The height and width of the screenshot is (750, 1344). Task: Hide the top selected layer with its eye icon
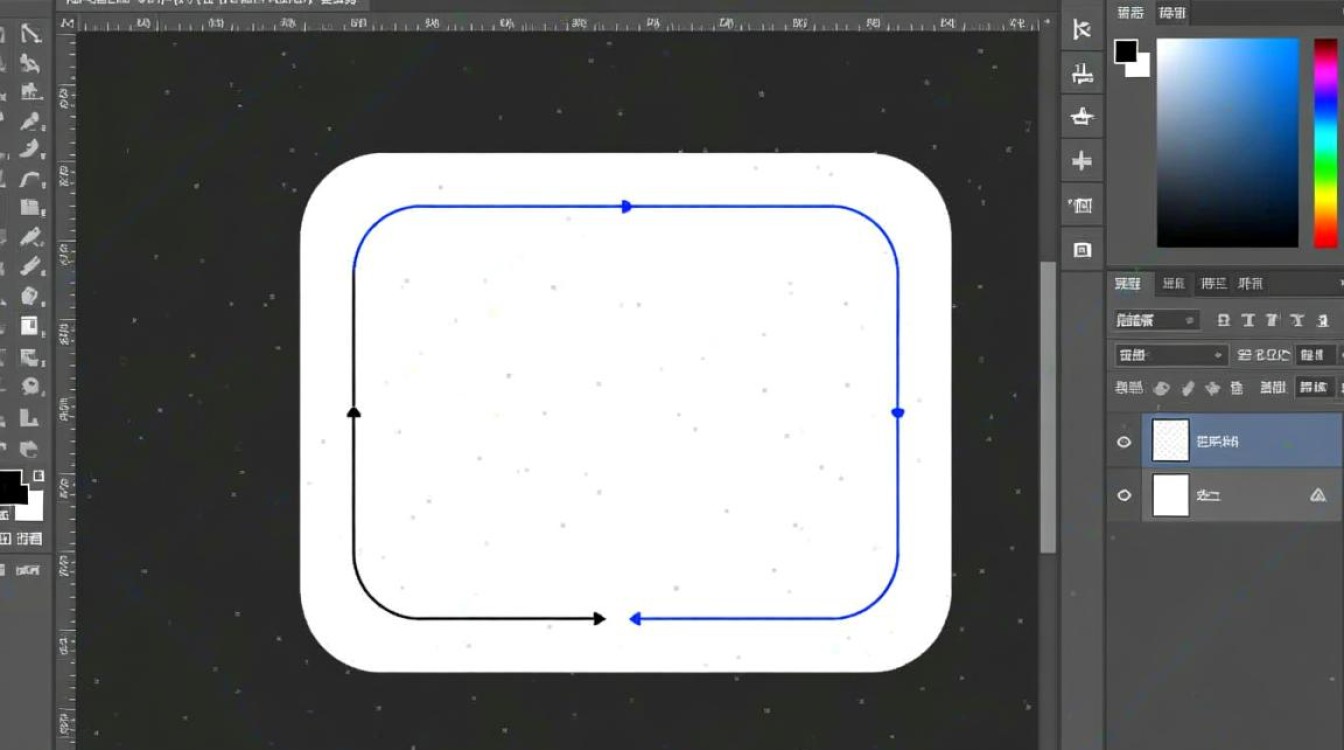(1124, 440)
